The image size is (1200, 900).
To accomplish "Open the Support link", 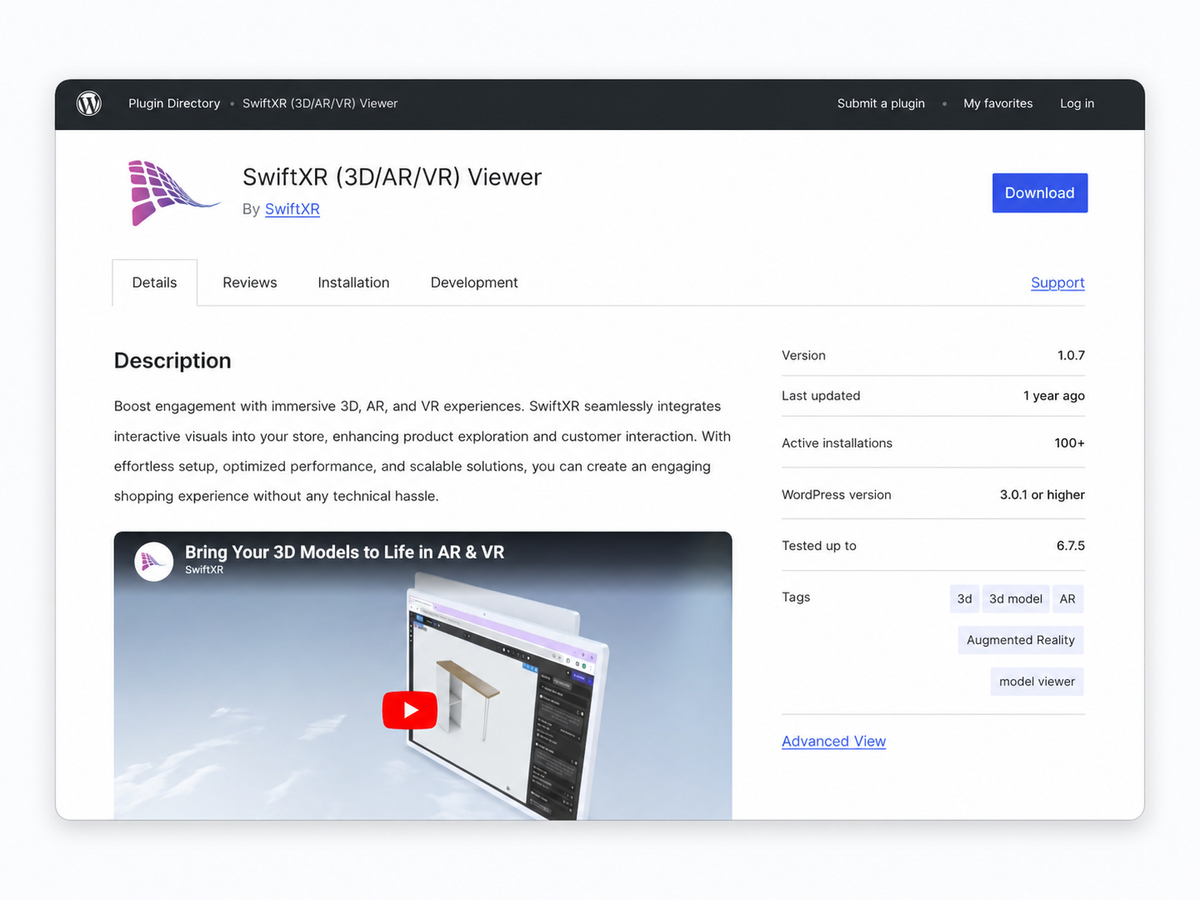I will (1058, 282).
